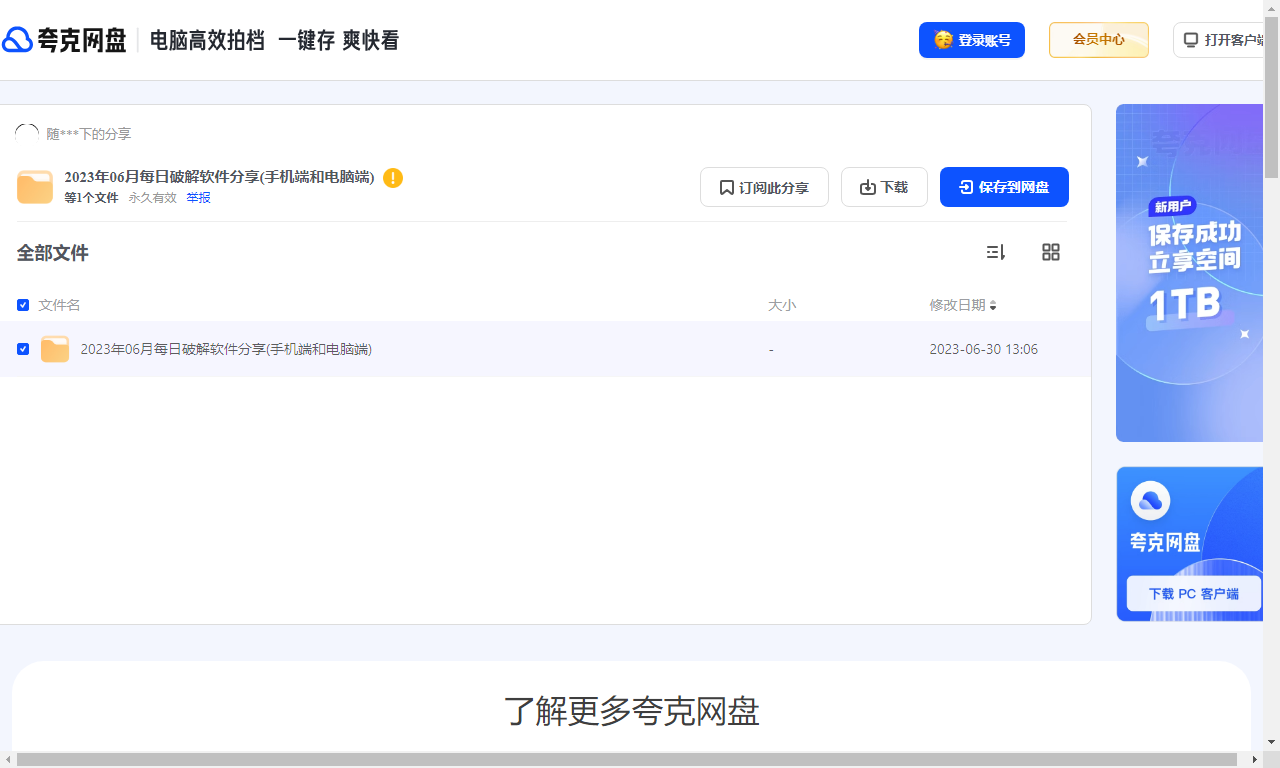The image size is (1280, 768).
Task: Click the 文件名 column header
Action: coord(59,305)
